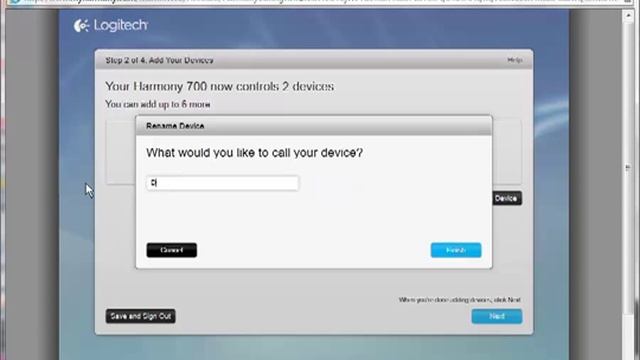Open the Help link
The height and width of the screenshot is (360, 640).
click(x=515, y=60)
